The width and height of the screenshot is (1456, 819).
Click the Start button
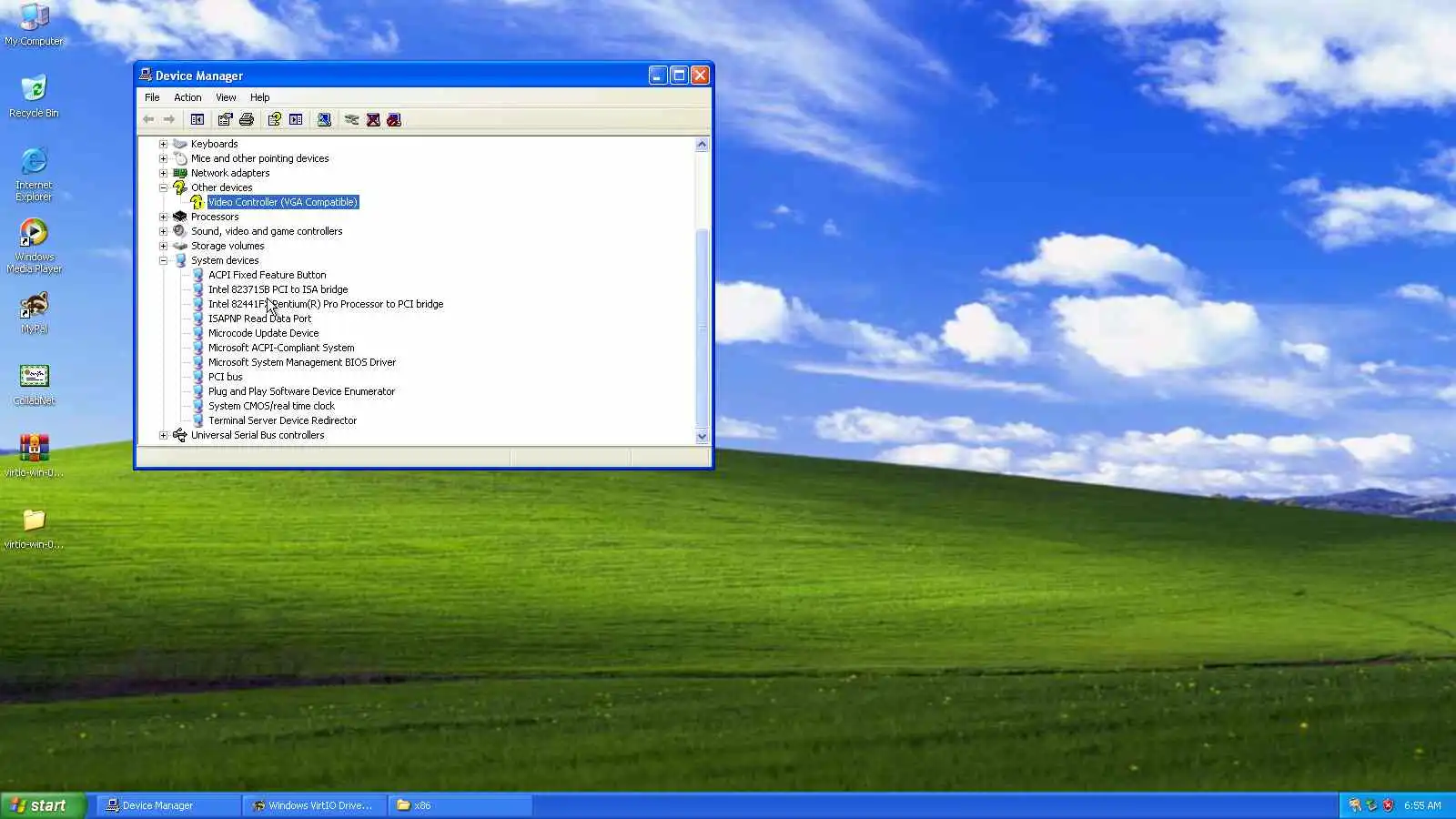(43, 805)
